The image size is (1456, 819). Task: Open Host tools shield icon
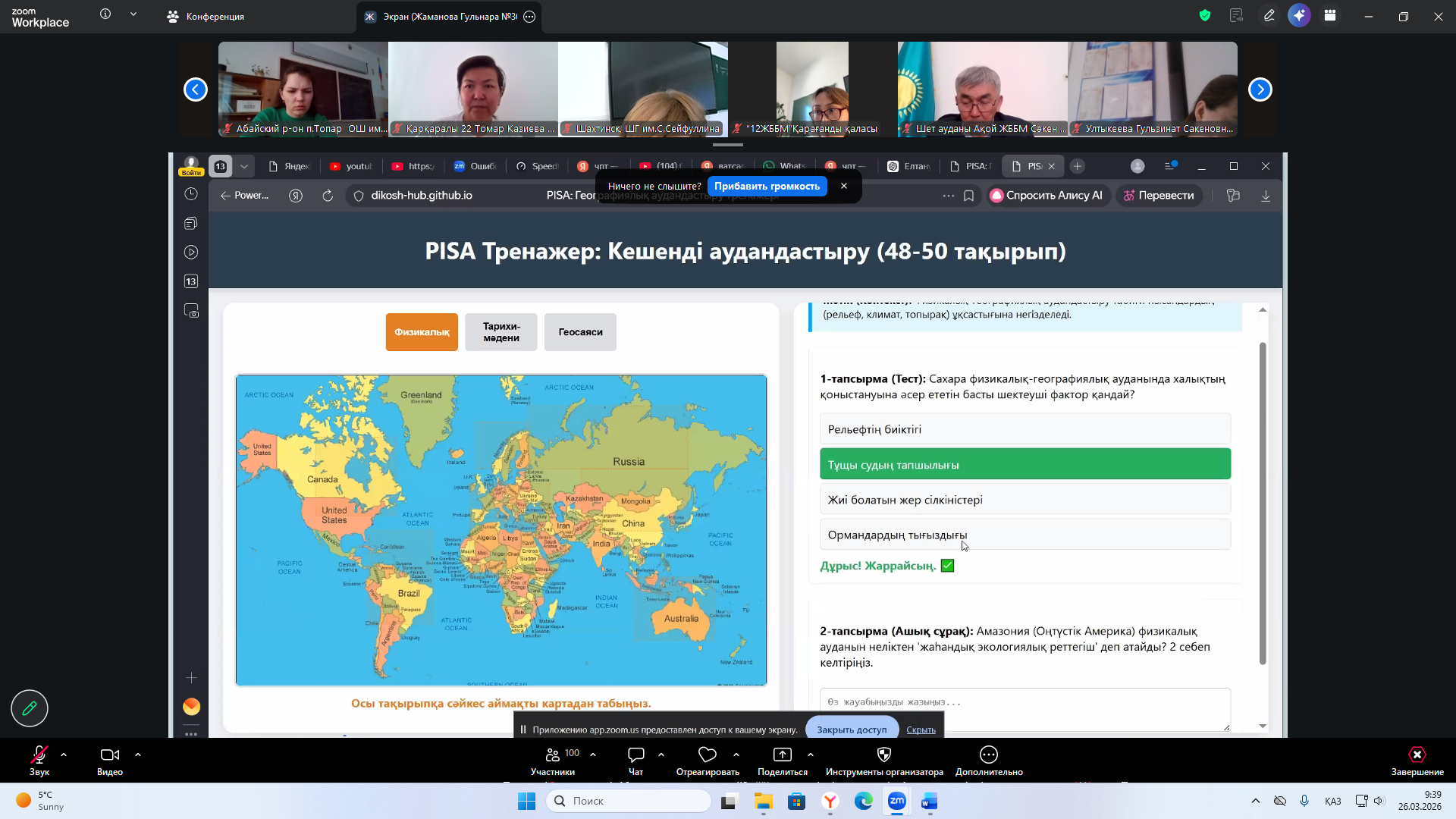pyautogui.click(x=883, y=755)
